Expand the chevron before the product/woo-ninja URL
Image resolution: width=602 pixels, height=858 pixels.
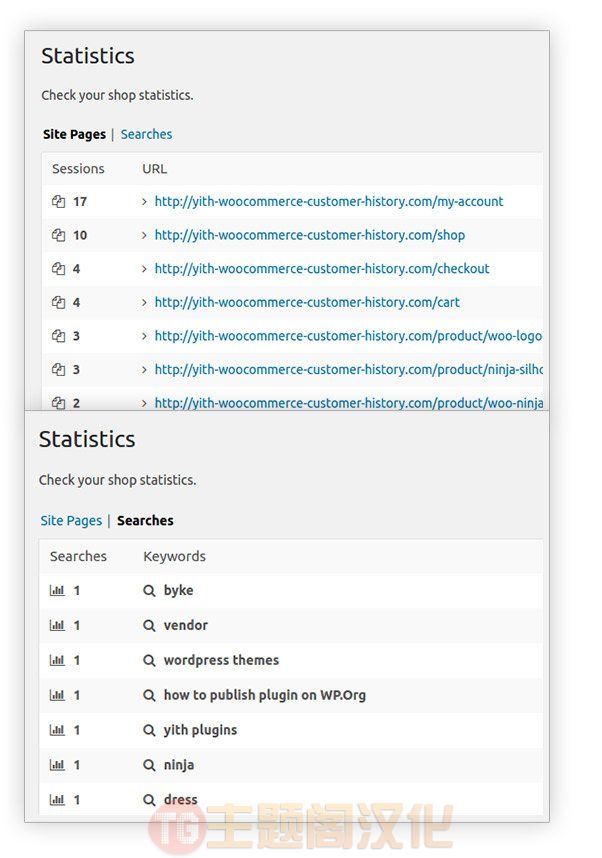(x=144, y=403)
